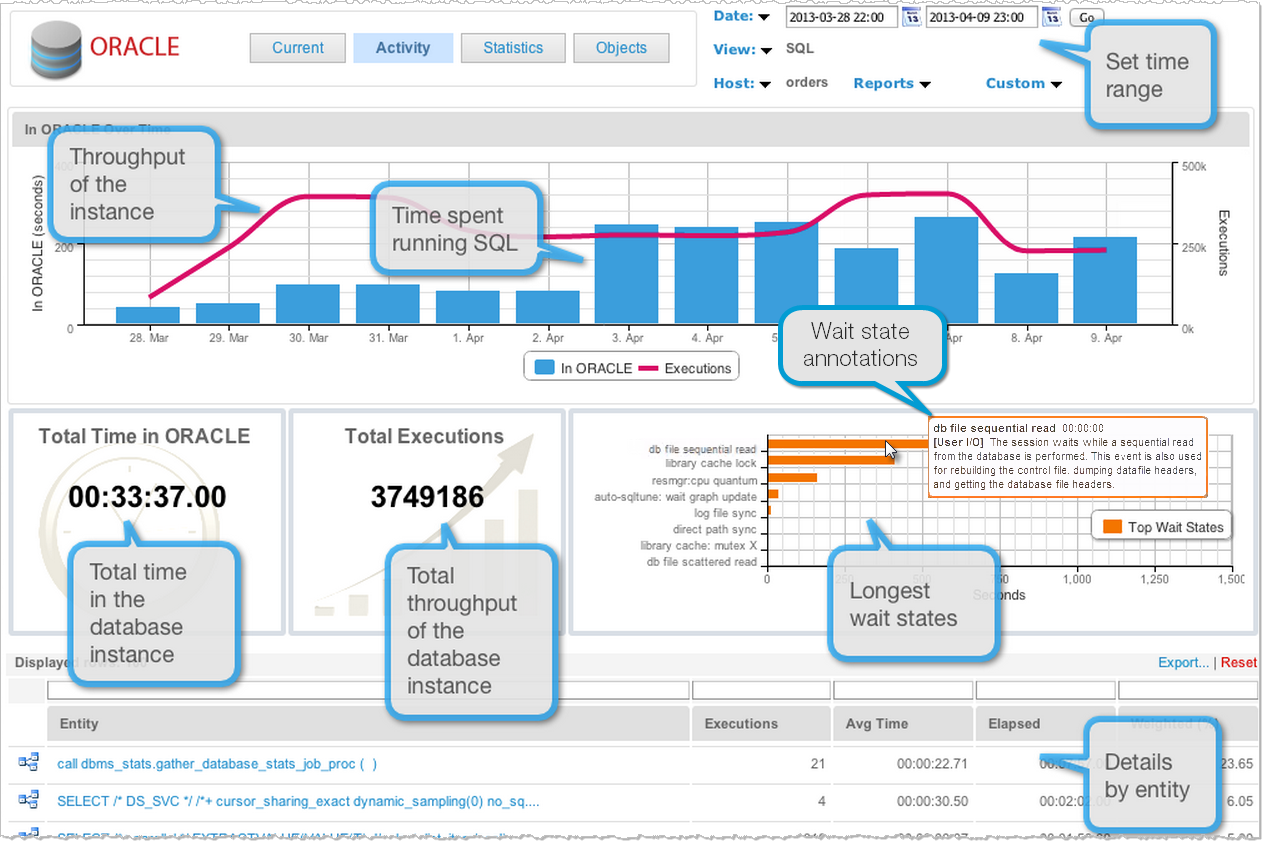Click the SQL view value text

[x=800, y=48]
